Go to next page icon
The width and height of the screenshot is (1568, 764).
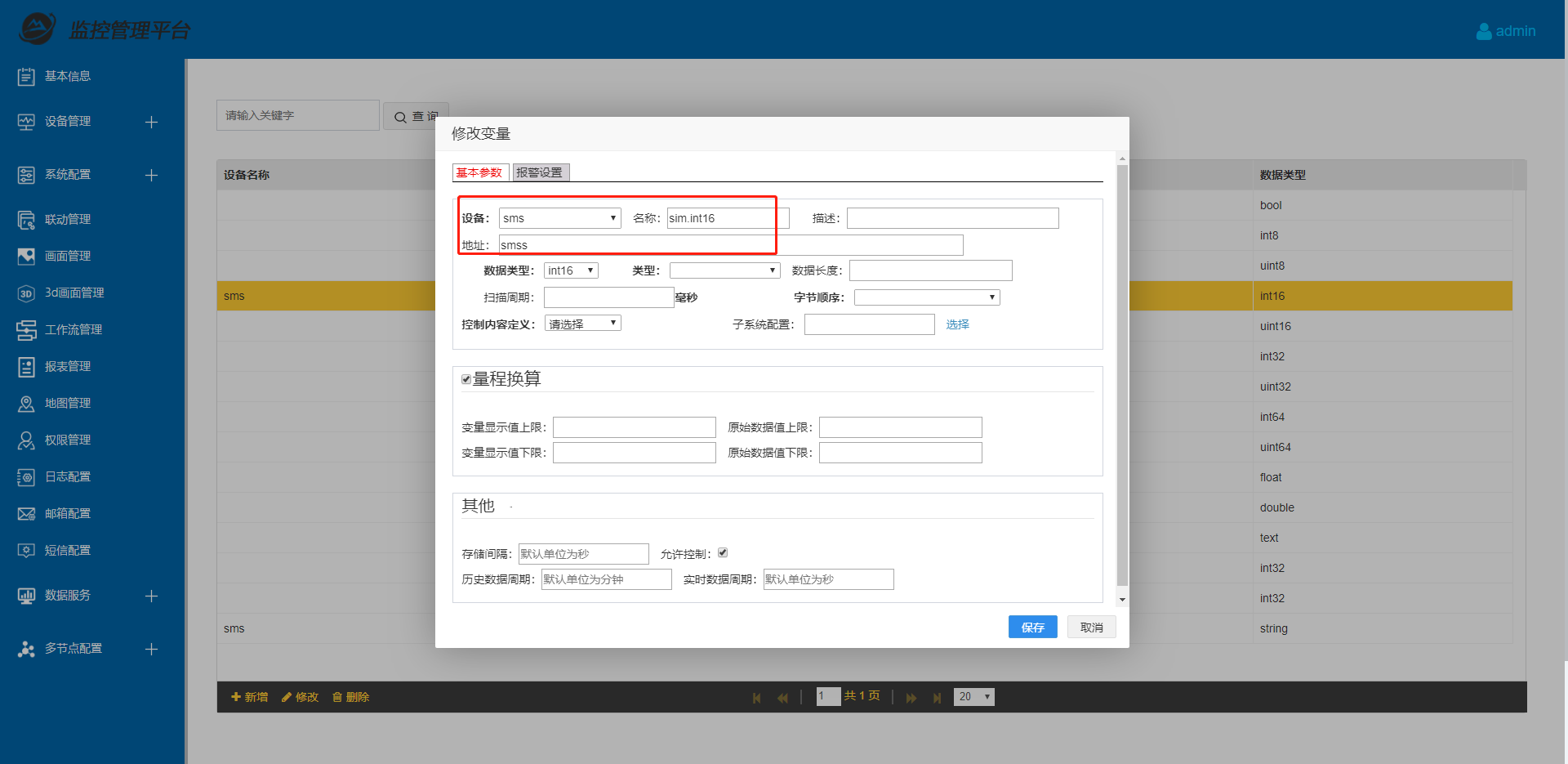tap(911, 698)
